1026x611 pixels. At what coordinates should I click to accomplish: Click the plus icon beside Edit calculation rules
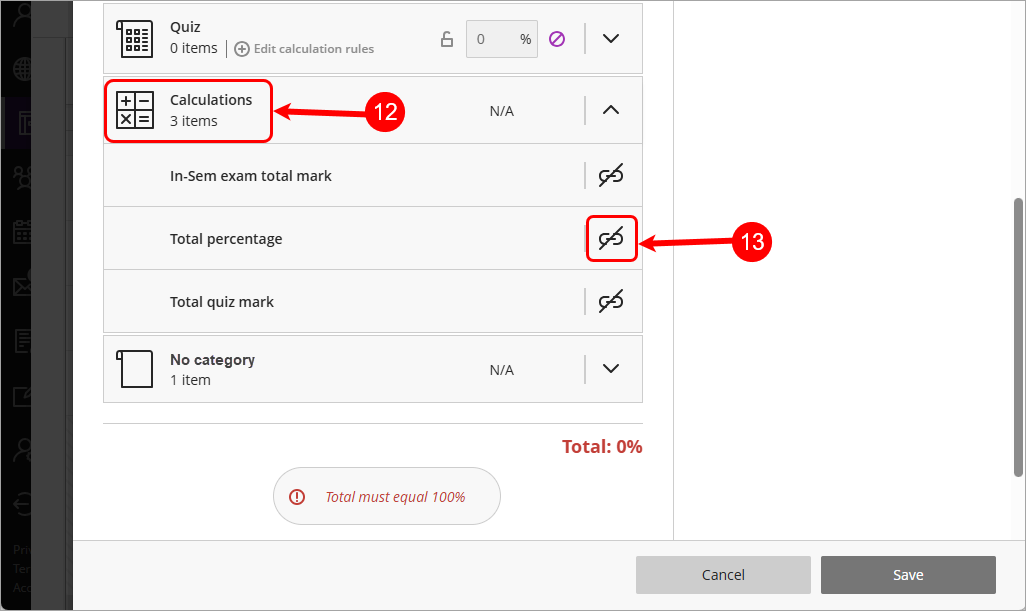(242, 49)
